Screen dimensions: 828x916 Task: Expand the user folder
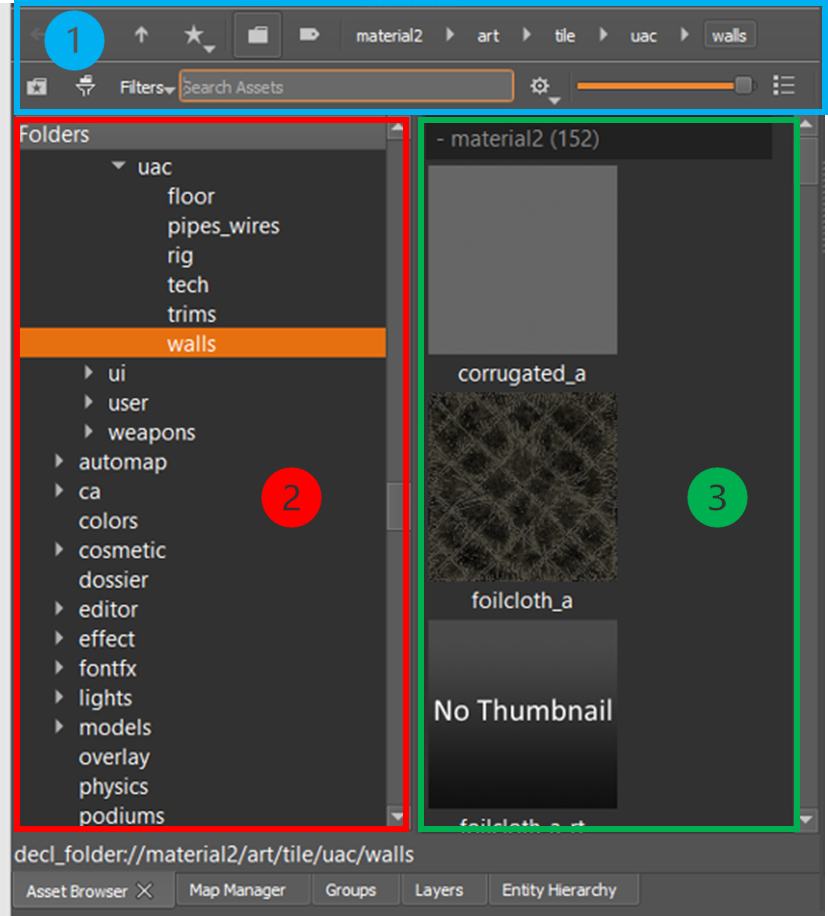point(88,402)
